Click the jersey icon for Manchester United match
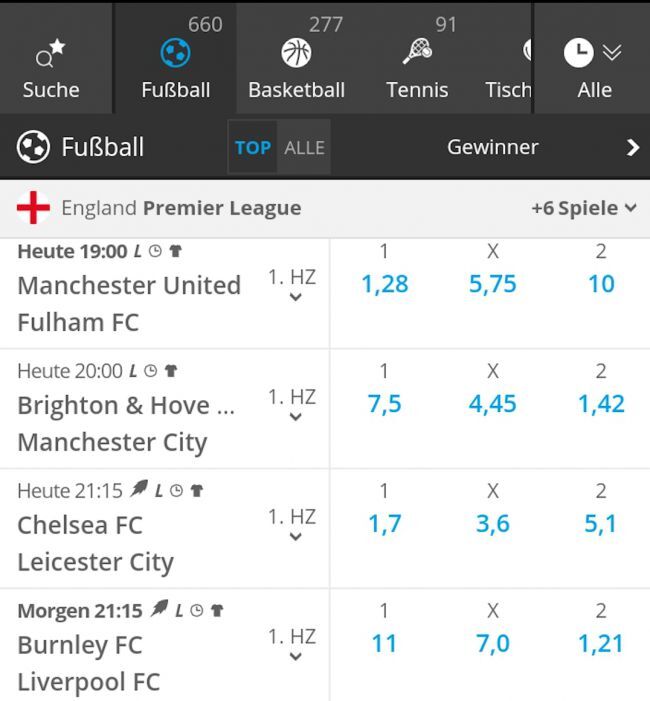 176,251
